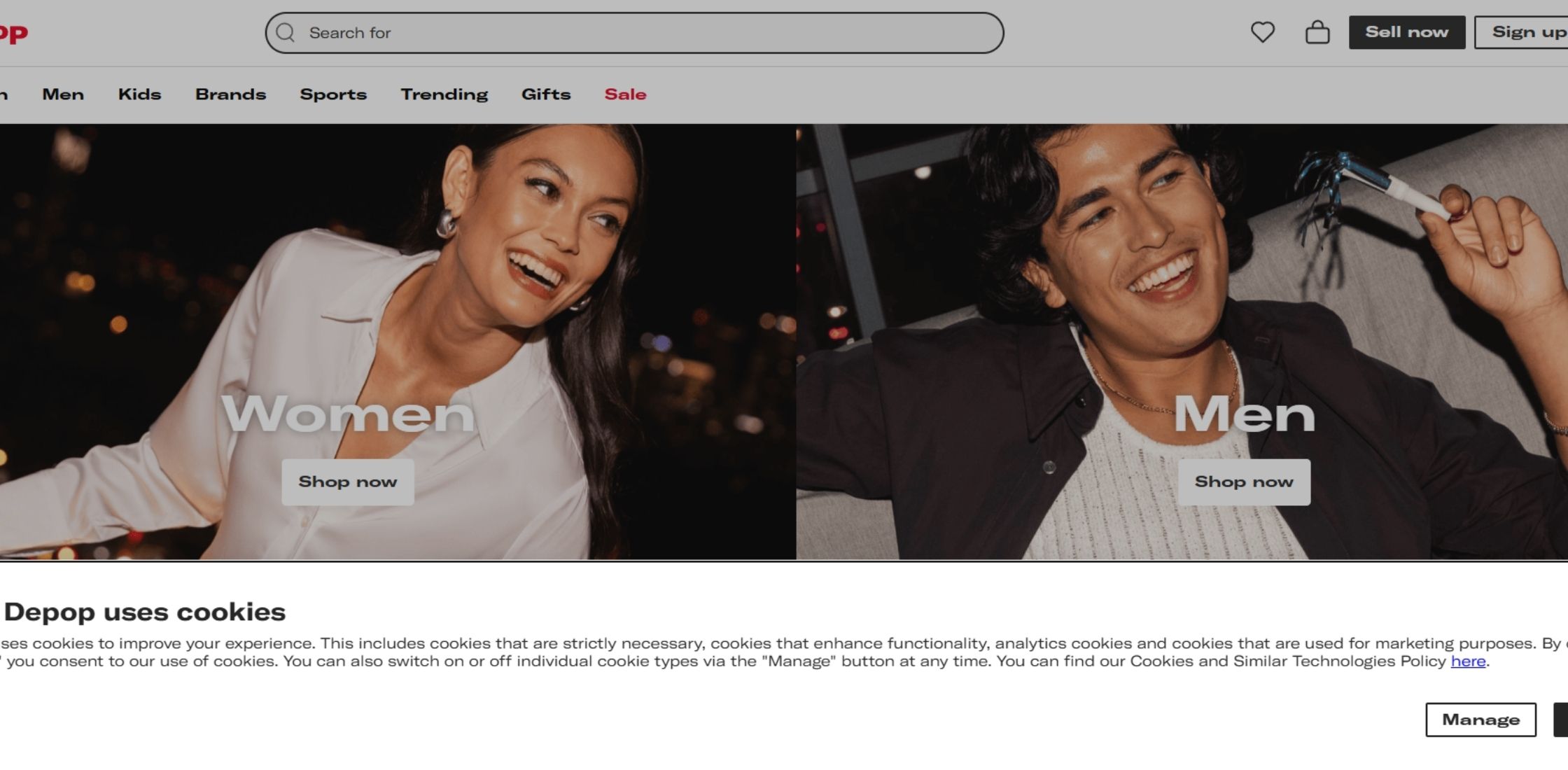Browse the Brands category
This screenshot has width=1568, height=770.
231,94
